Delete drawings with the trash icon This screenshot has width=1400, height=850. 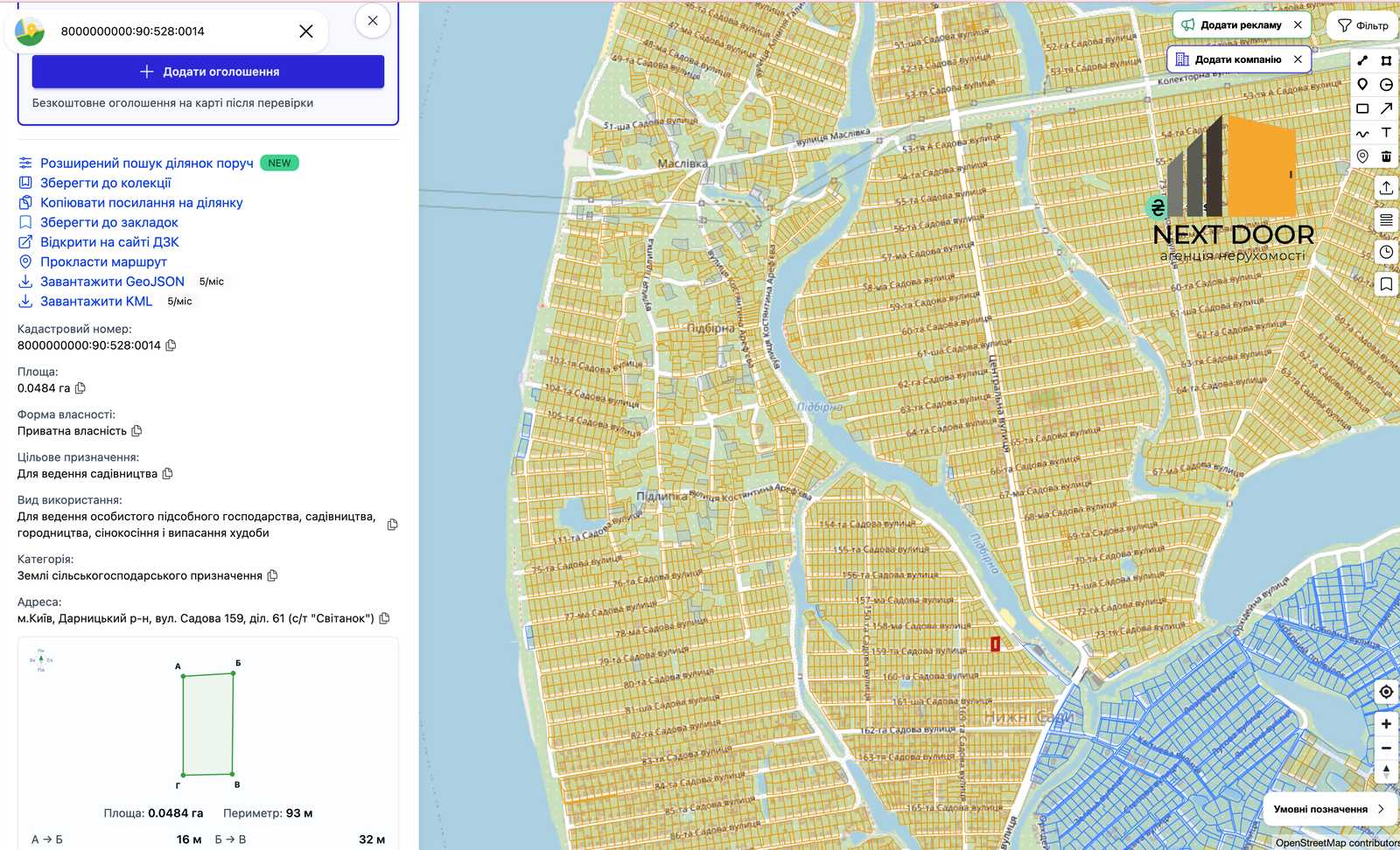(1386, 157)
